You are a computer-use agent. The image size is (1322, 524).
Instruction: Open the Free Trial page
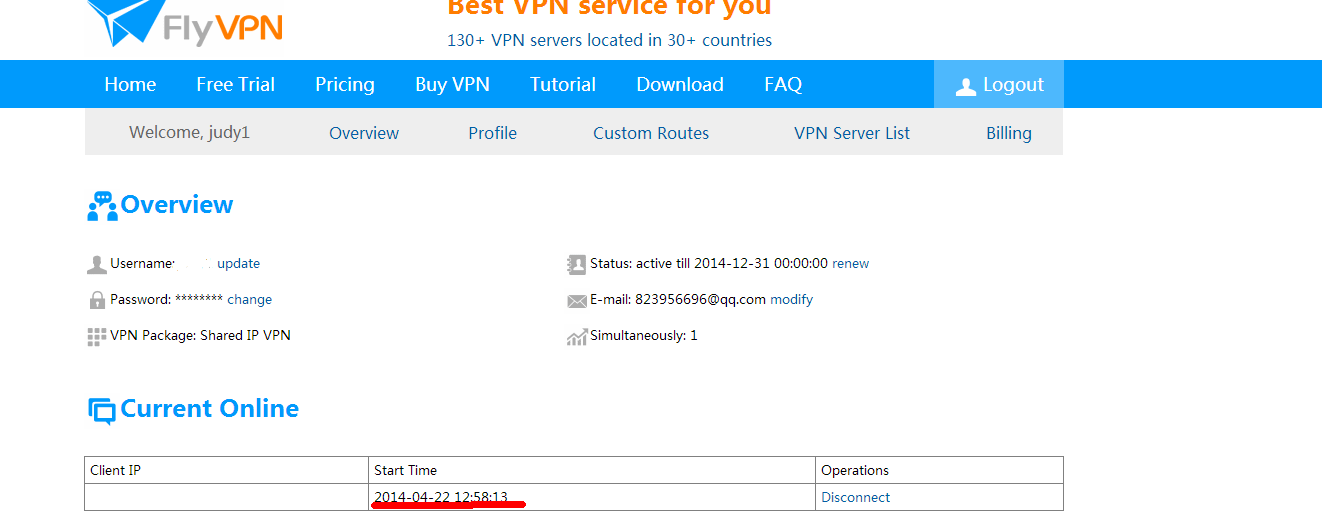tap(235, 84)
